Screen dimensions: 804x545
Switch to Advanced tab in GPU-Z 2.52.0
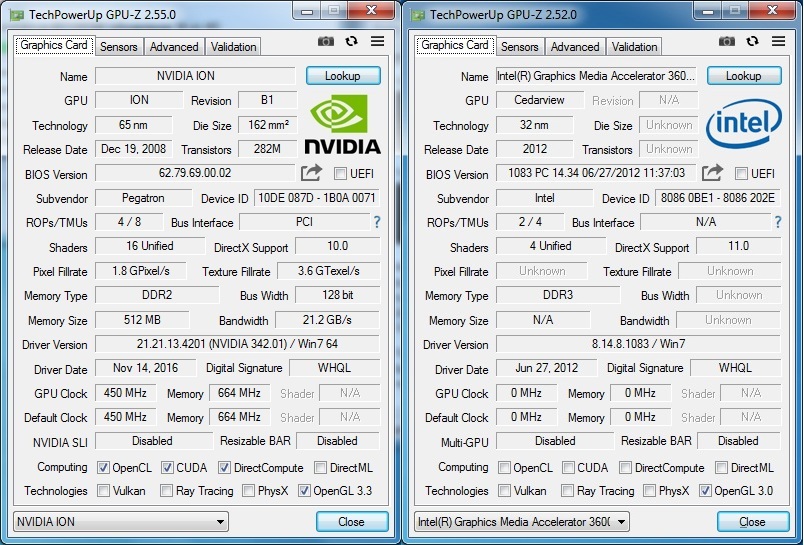coord(575,47)
